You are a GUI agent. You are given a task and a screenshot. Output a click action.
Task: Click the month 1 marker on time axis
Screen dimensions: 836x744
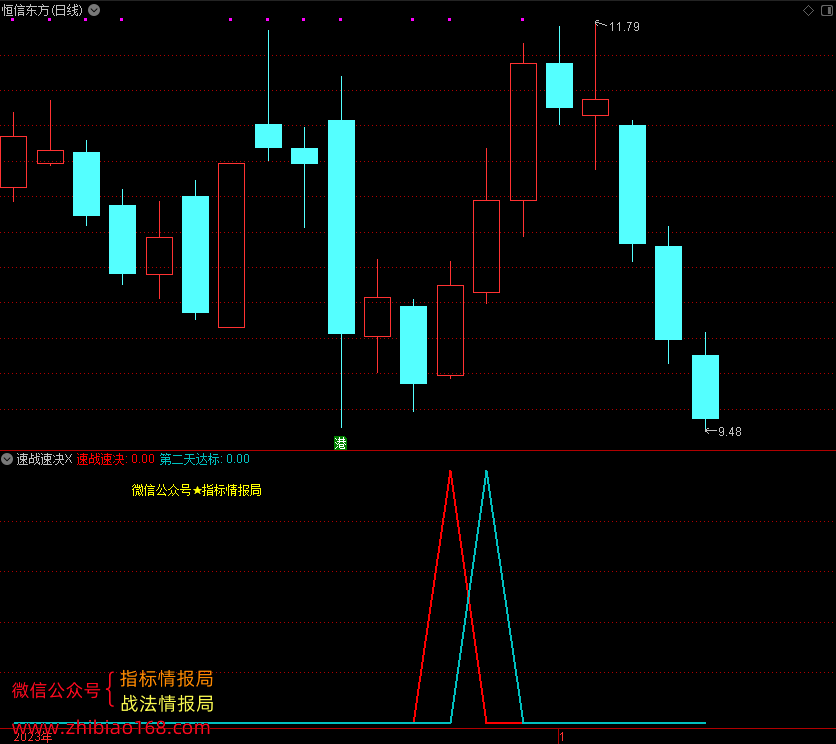click(561, 737)
